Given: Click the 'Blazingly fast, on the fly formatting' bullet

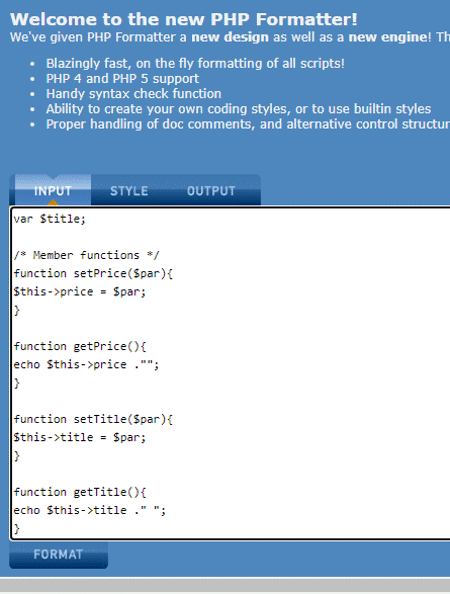Looking at the screenshot, I should pyautogui.click(x=195, y=63).
